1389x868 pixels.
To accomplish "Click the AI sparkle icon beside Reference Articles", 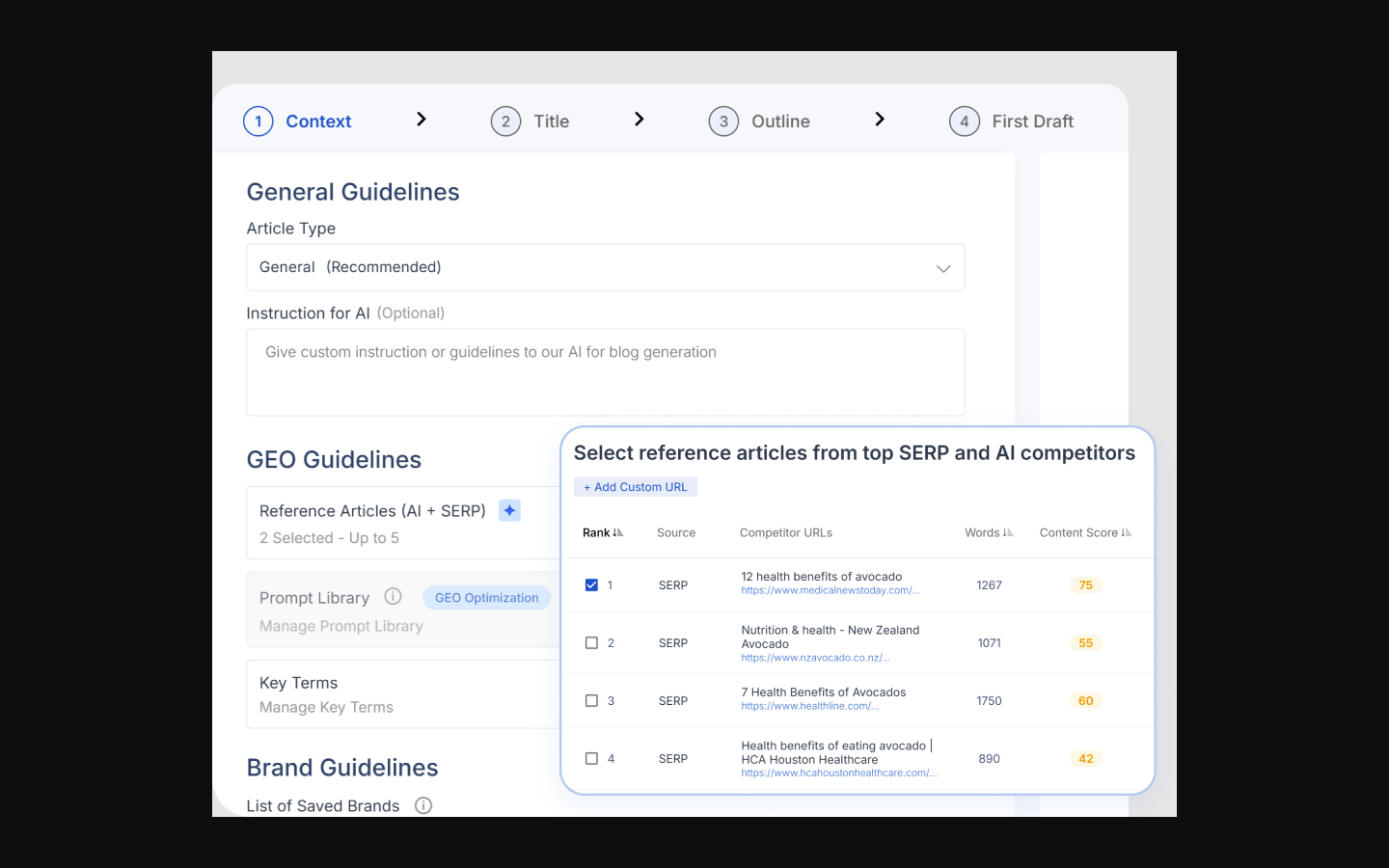I will pyautogui.click(x=509, y=510).
